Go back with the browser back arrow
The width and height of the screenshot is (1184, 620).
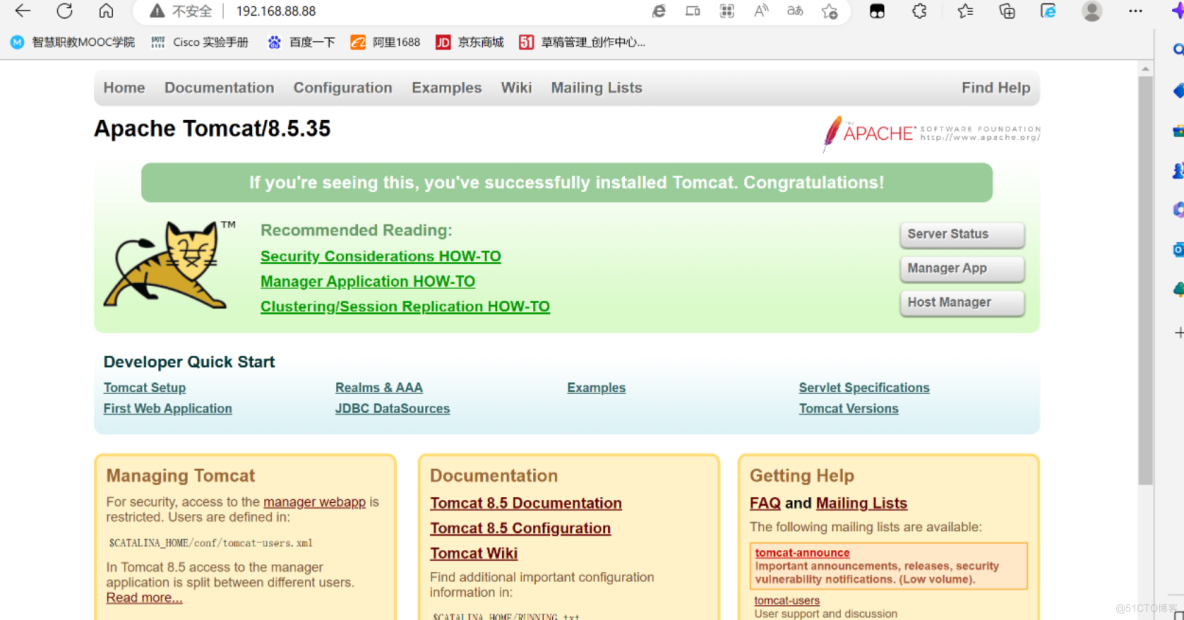pos(23,11)
